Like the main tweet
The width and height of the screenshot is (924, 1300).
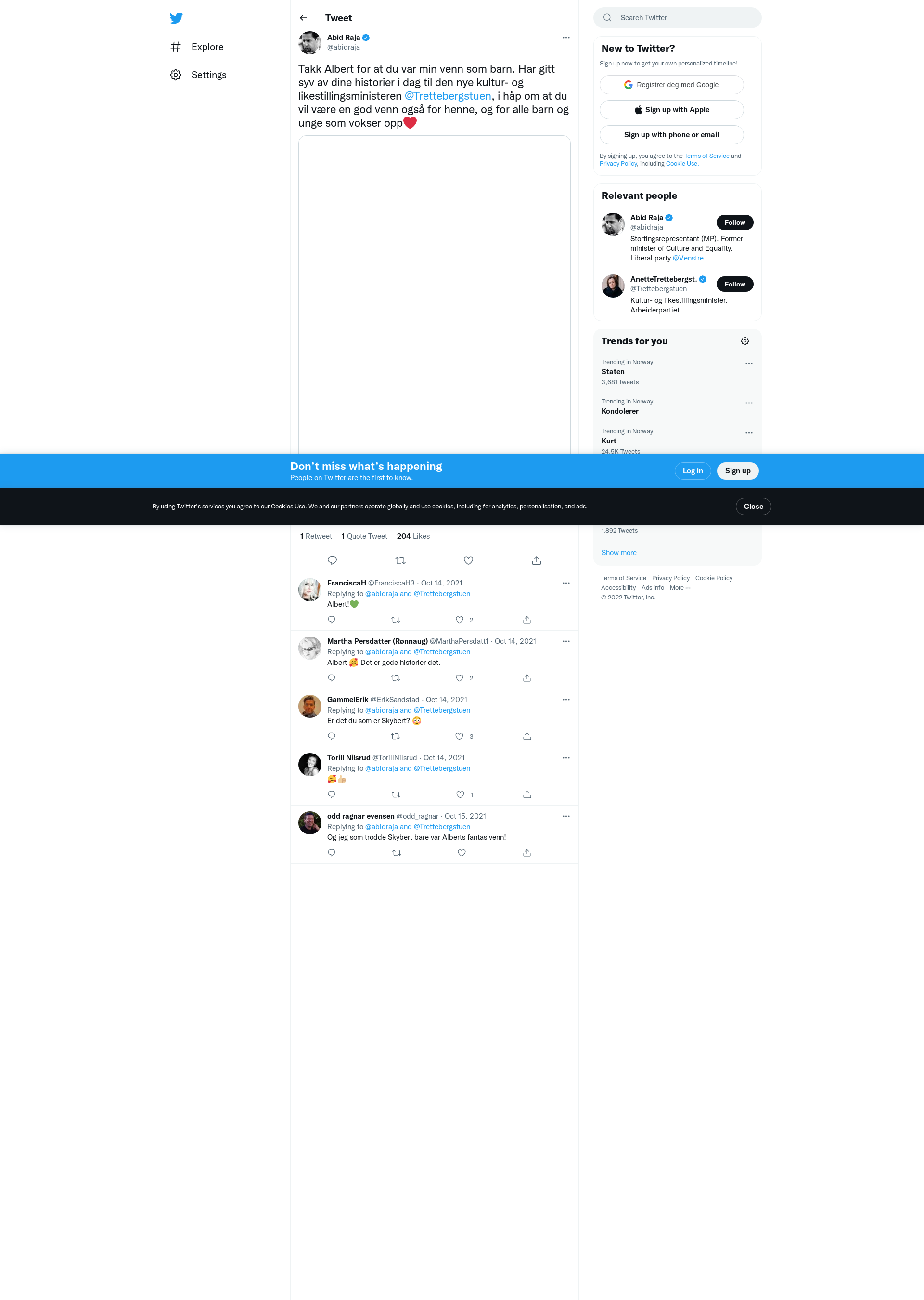point(468,560)
